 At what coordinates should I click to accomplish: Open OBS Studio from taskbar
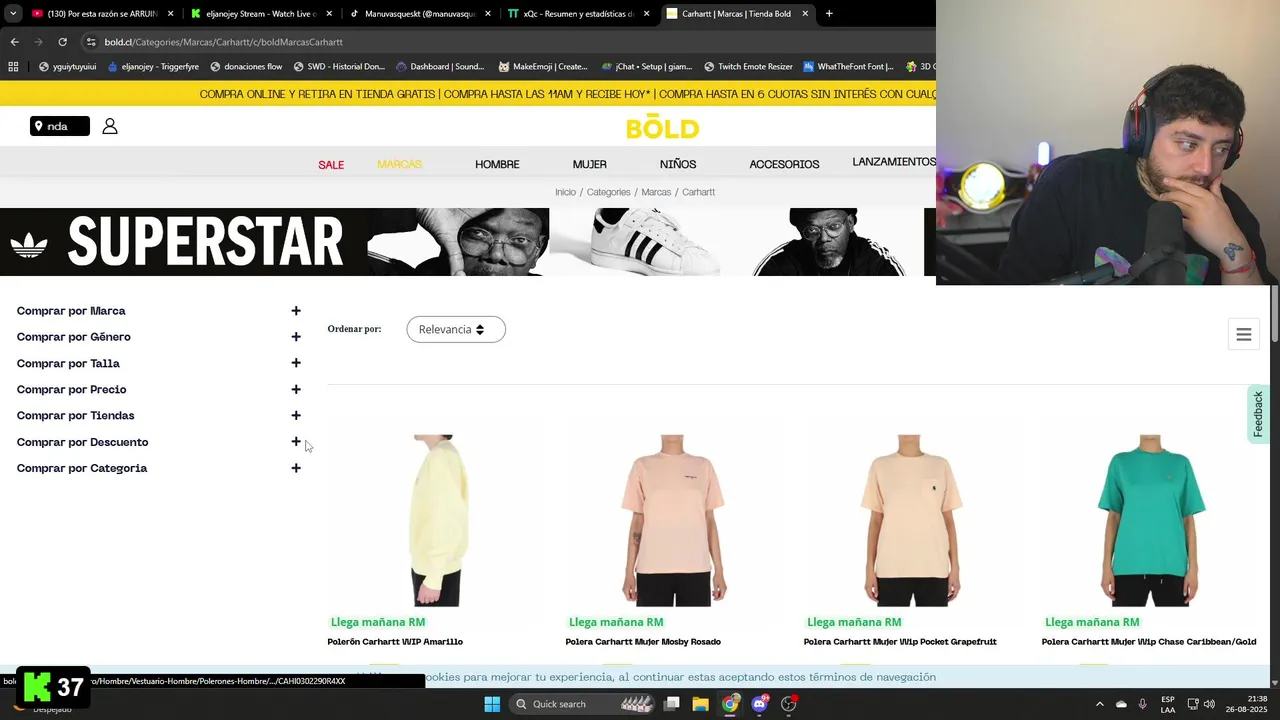(789, 704)
